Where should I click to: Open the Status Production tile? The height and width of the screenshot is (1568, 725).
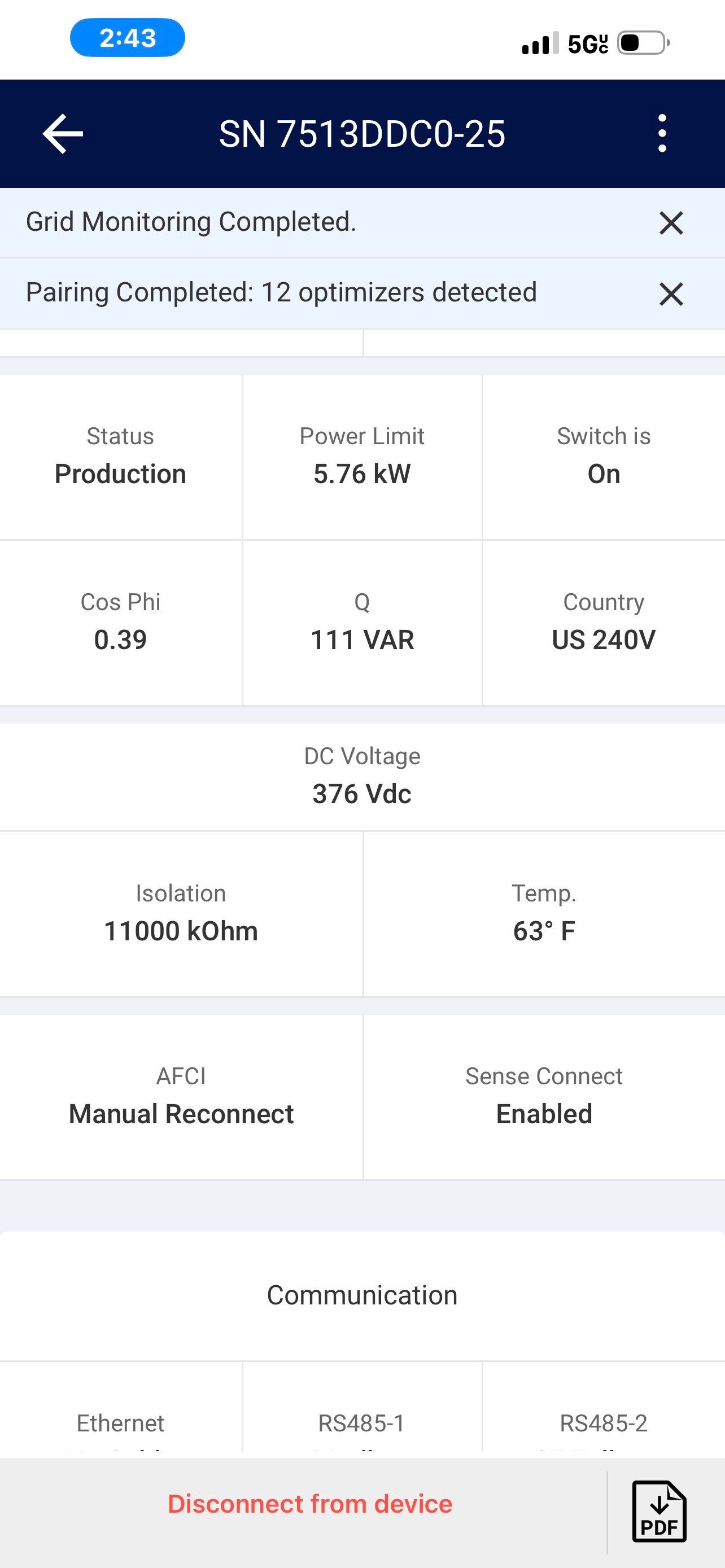tap(120, 457)
